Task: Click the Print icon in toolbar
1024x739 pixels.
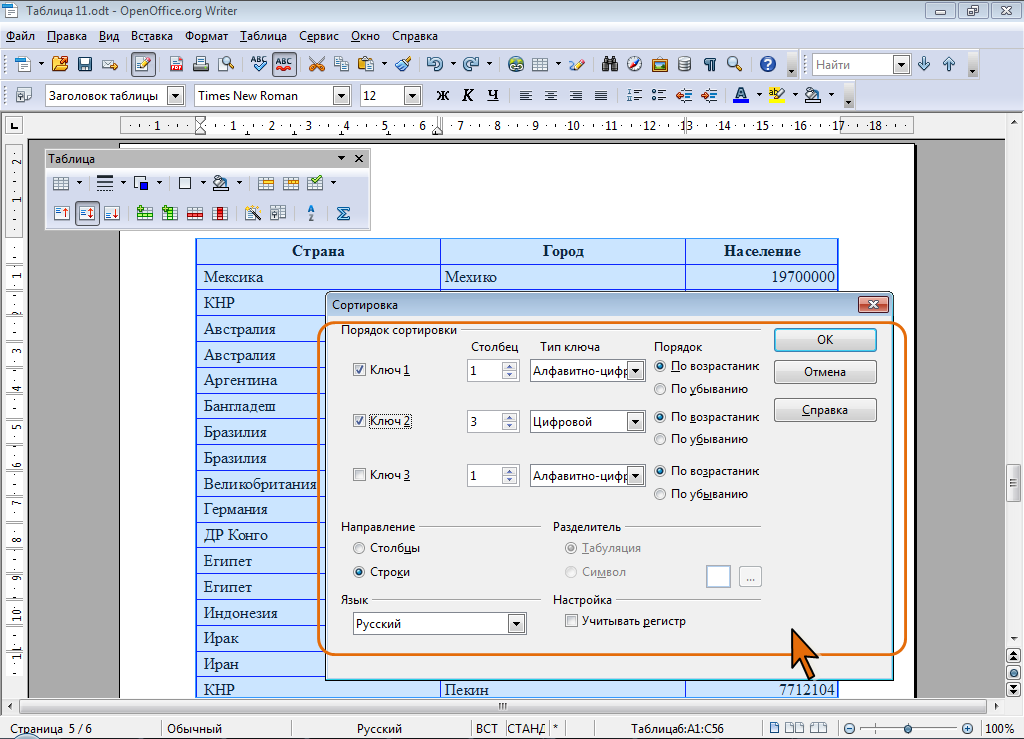Action: tap(201, 64)
